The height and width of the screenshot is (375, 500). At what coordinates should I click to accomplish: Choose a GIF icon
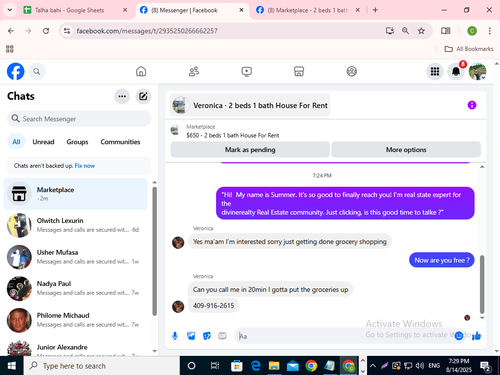point(222,336)
